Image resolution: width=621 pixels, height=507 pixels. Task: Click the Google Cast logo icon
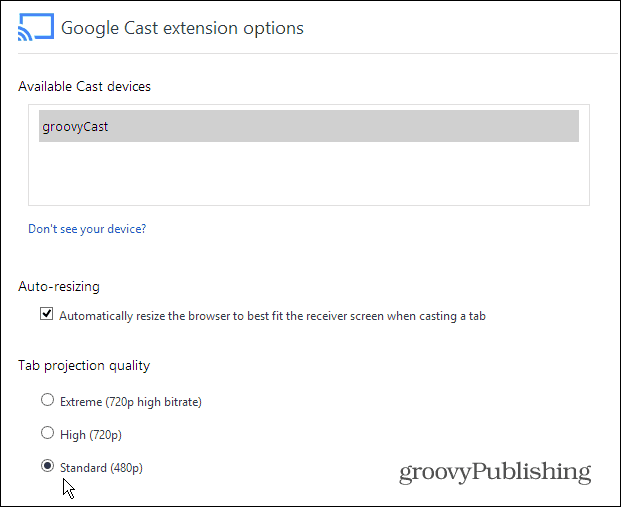36,27
